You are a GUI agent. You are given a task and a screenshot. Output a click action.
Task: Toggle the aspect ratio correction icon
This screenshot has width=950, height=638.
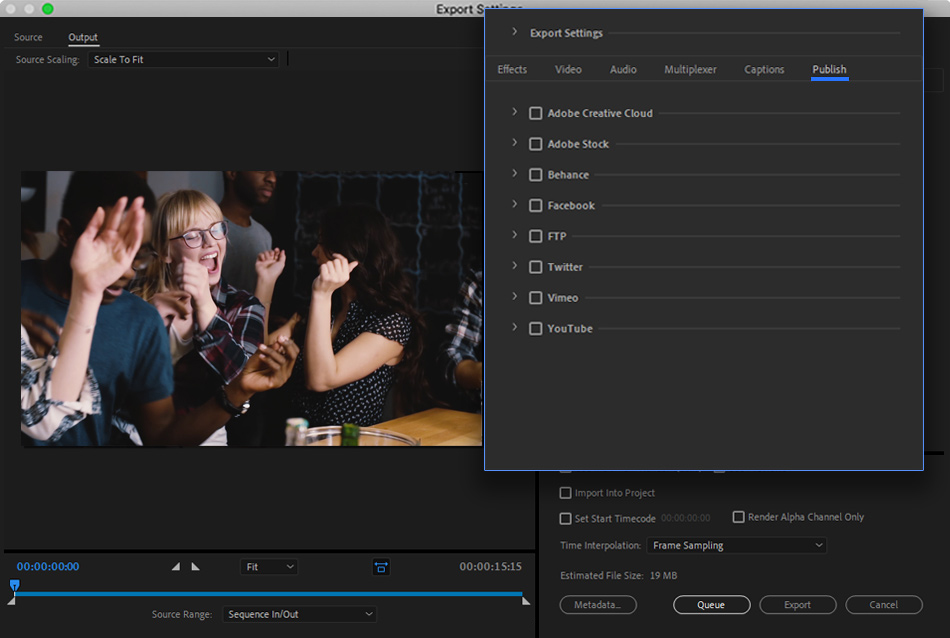point(381,567)
